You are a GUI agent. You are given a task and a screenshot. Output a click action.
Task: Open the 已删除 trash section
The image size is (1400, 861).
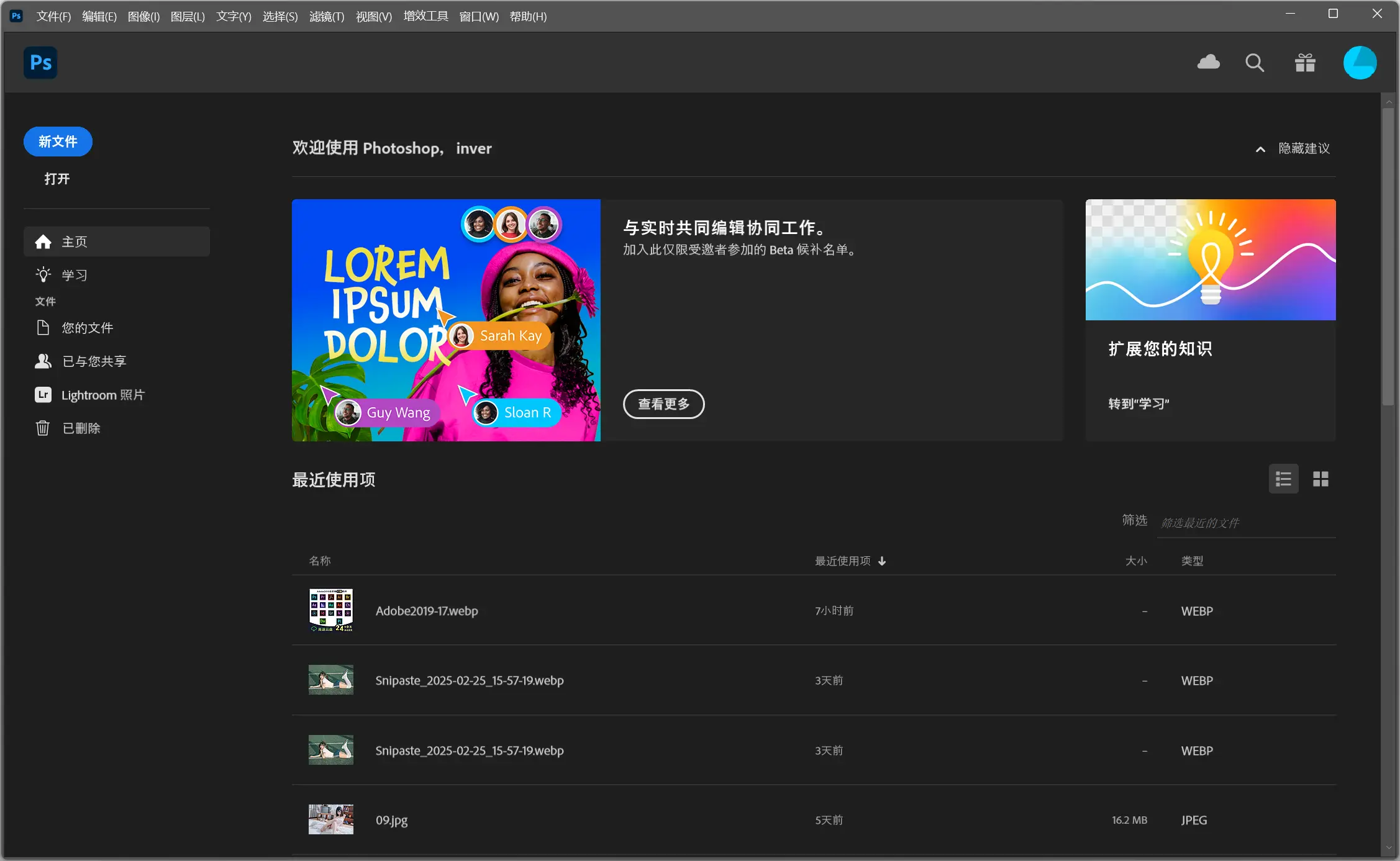pos(81,428)
